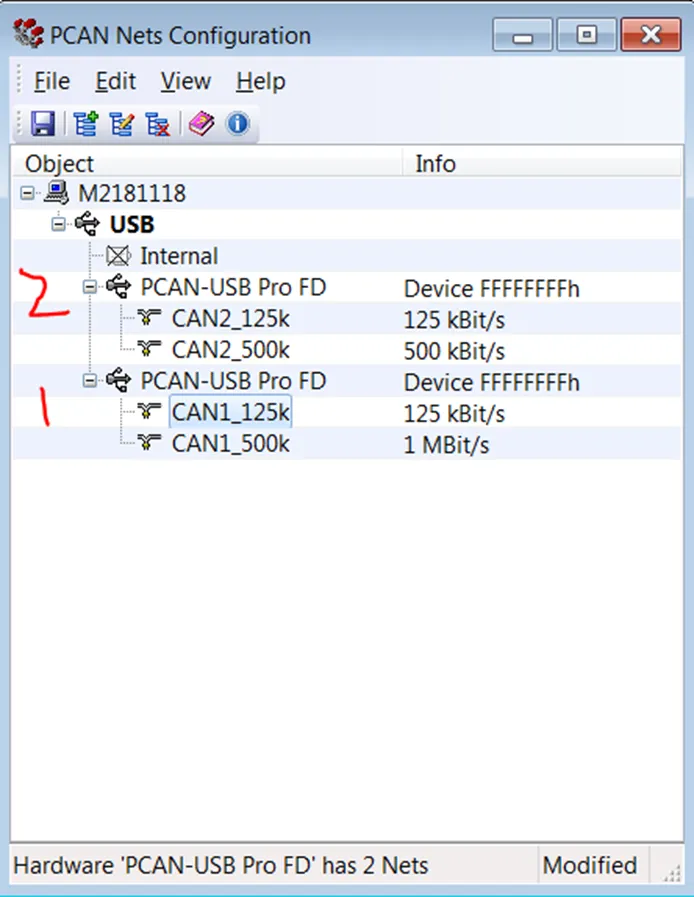Open the File menu
This screenshot has height=897, width=694.
[x=51, y=81]
